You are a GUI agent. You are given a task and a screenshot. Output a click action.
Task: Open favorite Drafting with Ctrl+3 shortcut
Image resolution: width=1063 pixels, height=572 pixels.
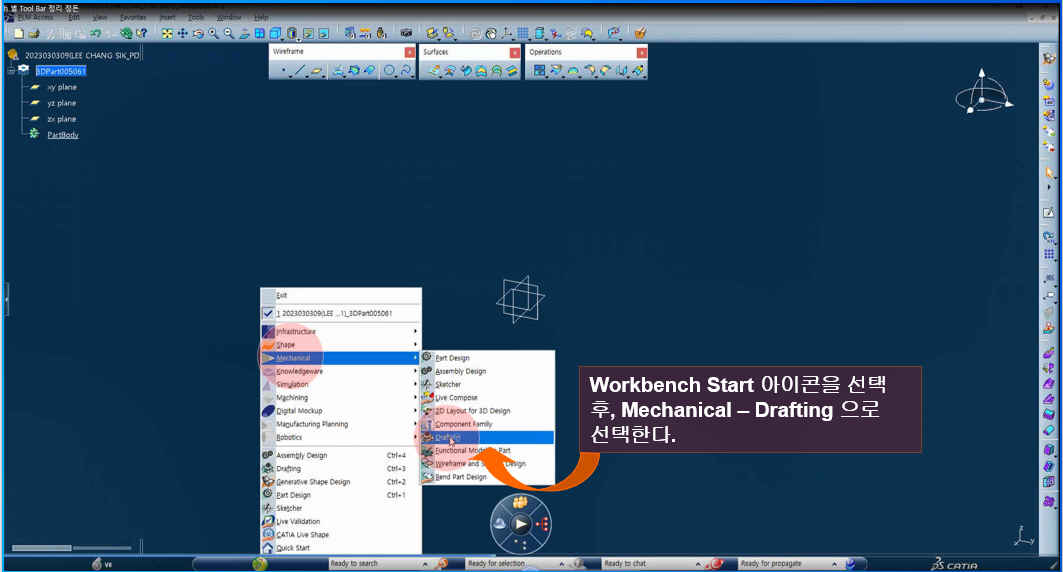tap(341, 469)
